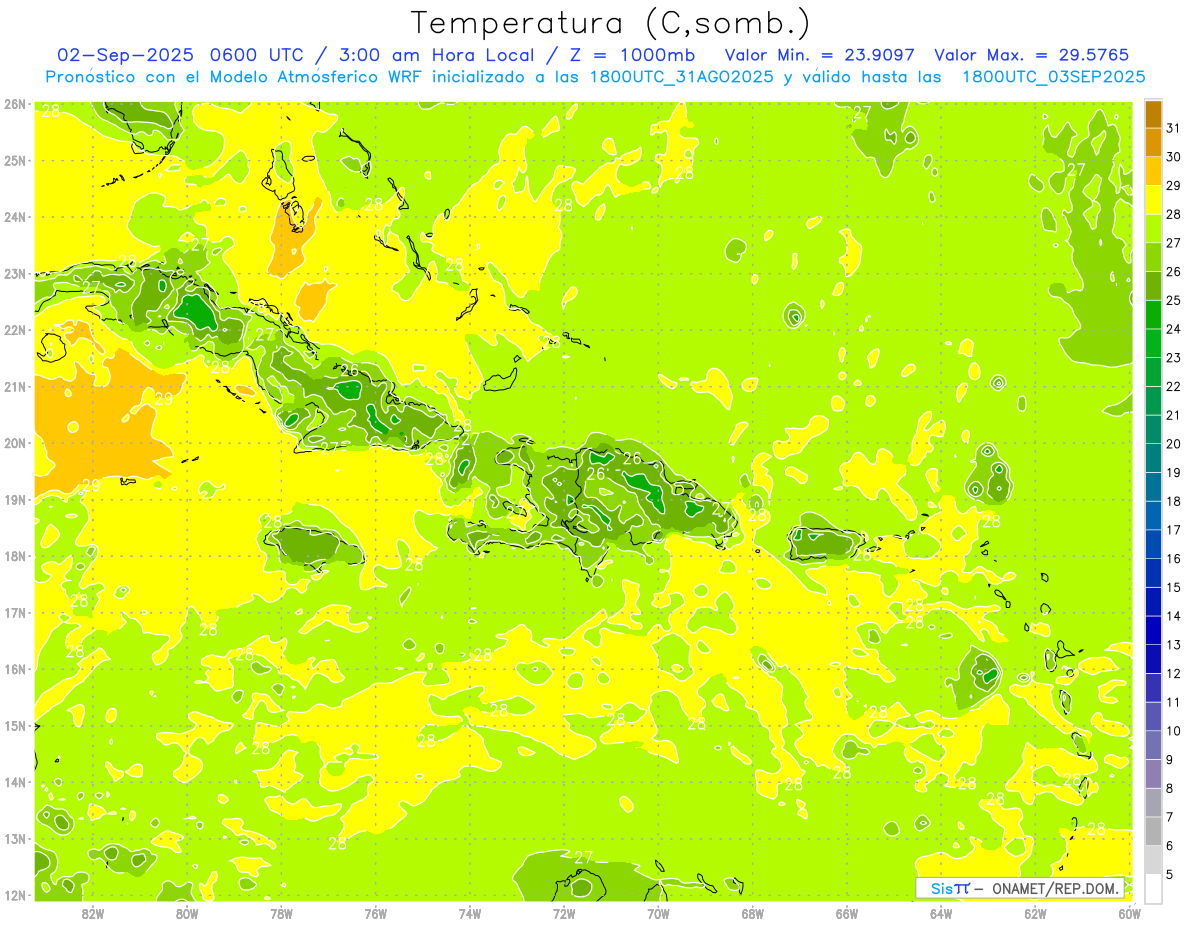Pick the lime legend band between 27 and 28
1200x927 pixels.
(x=1153, y=228)
